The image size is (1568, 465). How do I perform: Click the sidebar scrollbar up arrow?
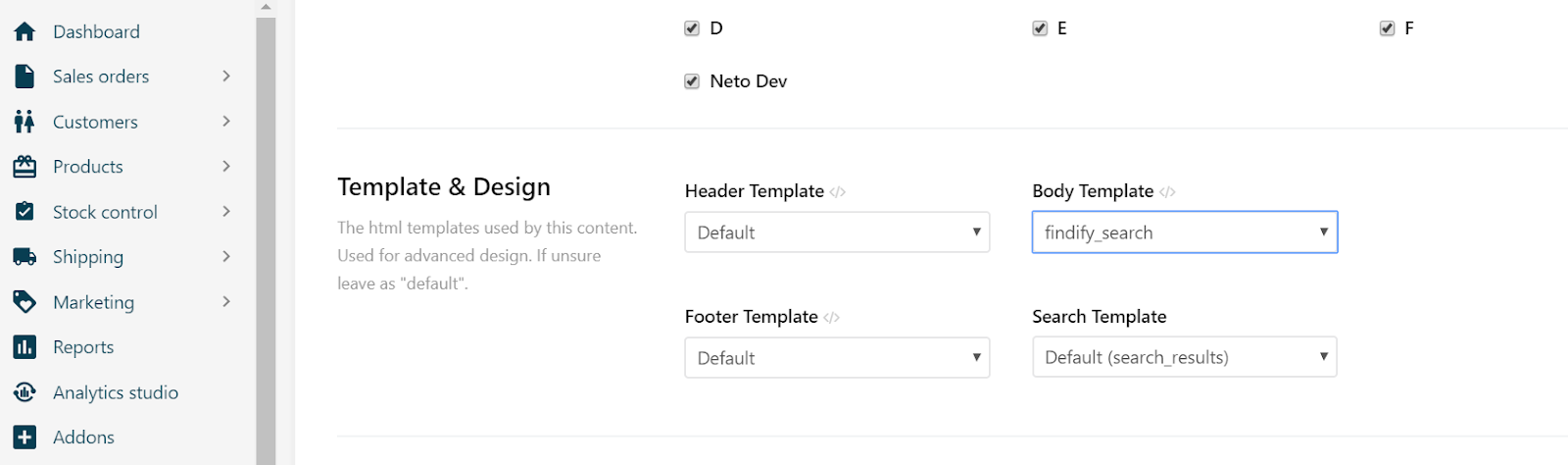click(x=266, y=7)
